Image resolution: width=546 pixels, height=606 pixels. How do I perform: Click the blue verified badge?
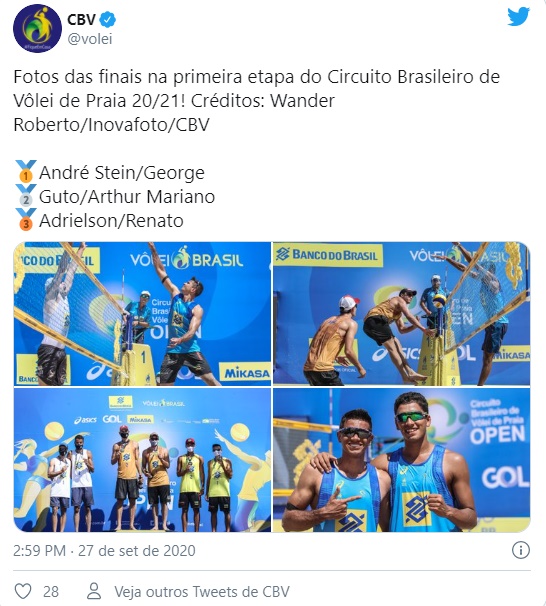pyautogui.click(x=108, y=19)
